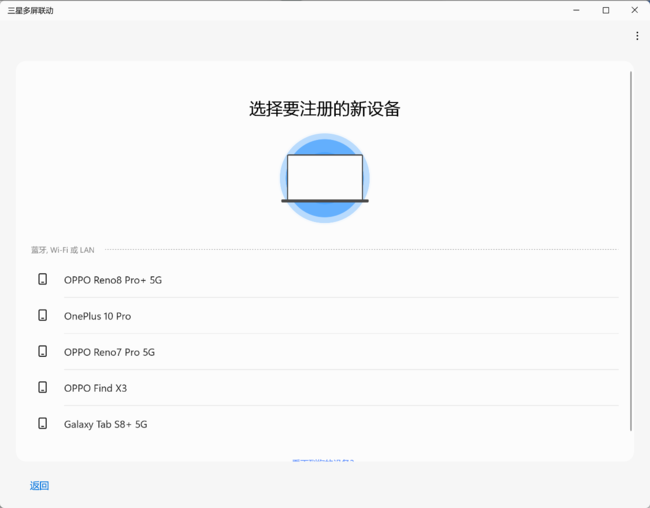Screen dimensions: 650x508
Task: Select the OPPO Find X3 entry
Action: pyautogui.click(x=325, y=388)
